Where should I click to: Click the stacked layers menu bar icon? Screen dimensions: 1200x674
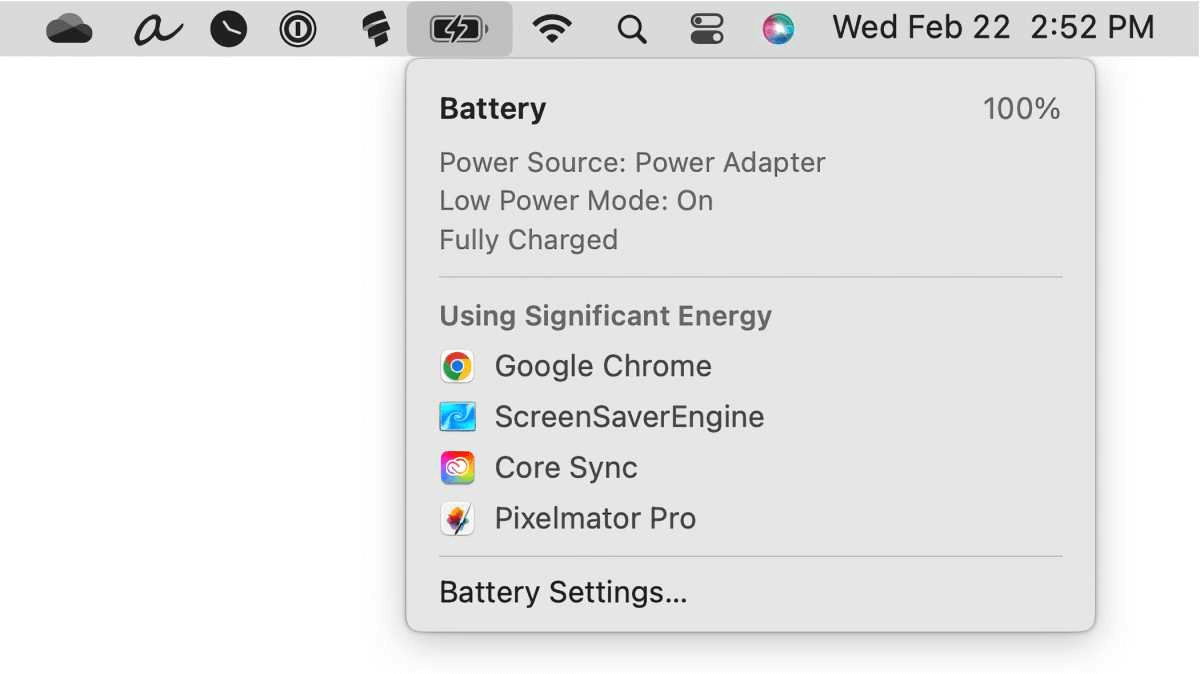376,29
